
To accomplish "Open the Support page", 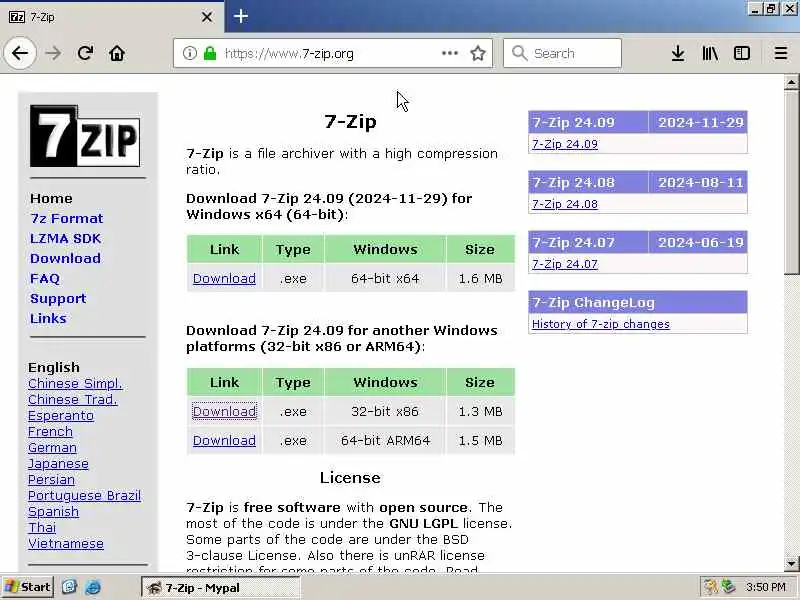I will (x=58, y=298).
